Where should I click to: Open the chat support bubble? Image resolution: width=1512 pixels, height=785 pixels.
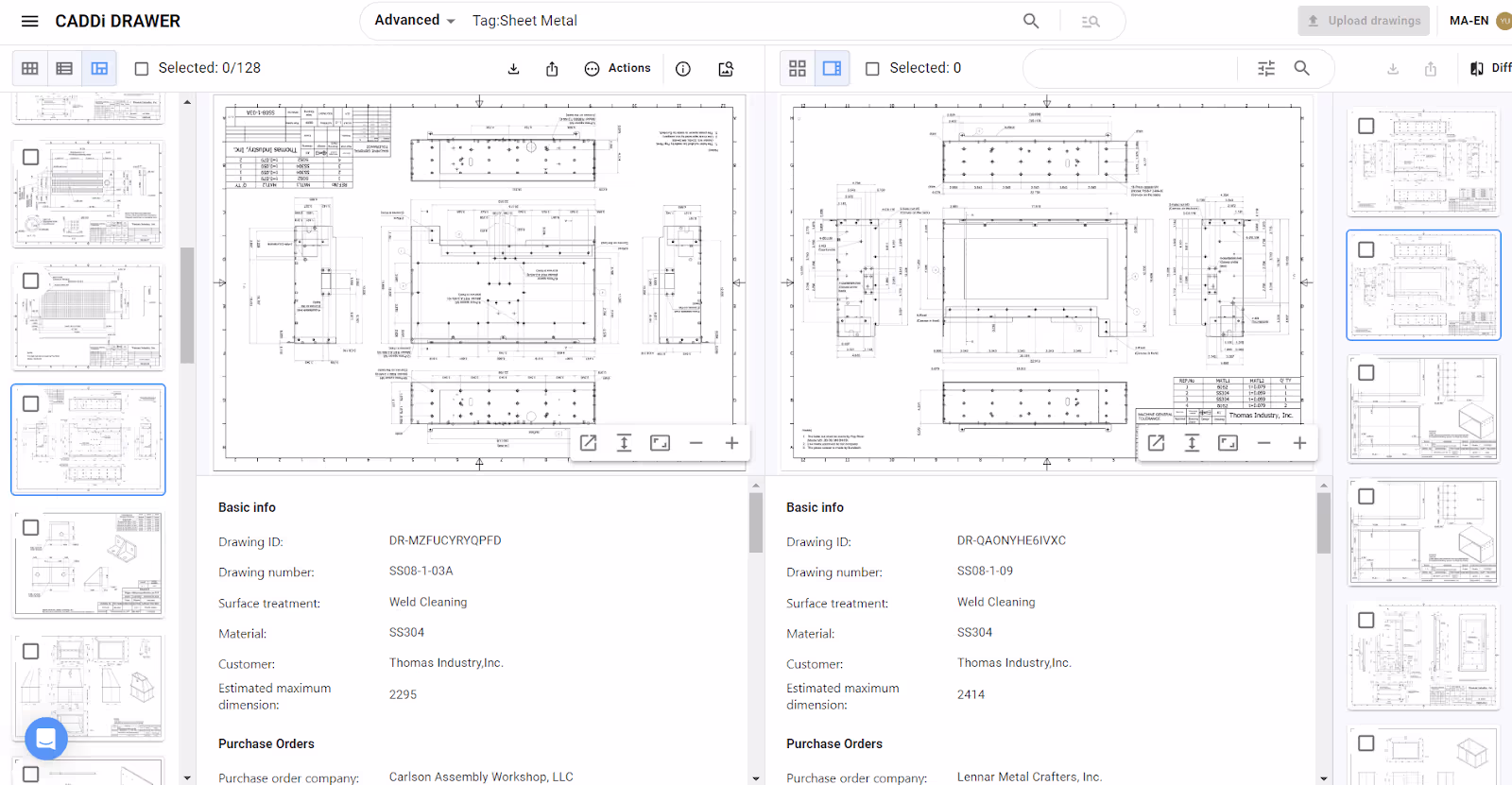click(x=46, y=739)
